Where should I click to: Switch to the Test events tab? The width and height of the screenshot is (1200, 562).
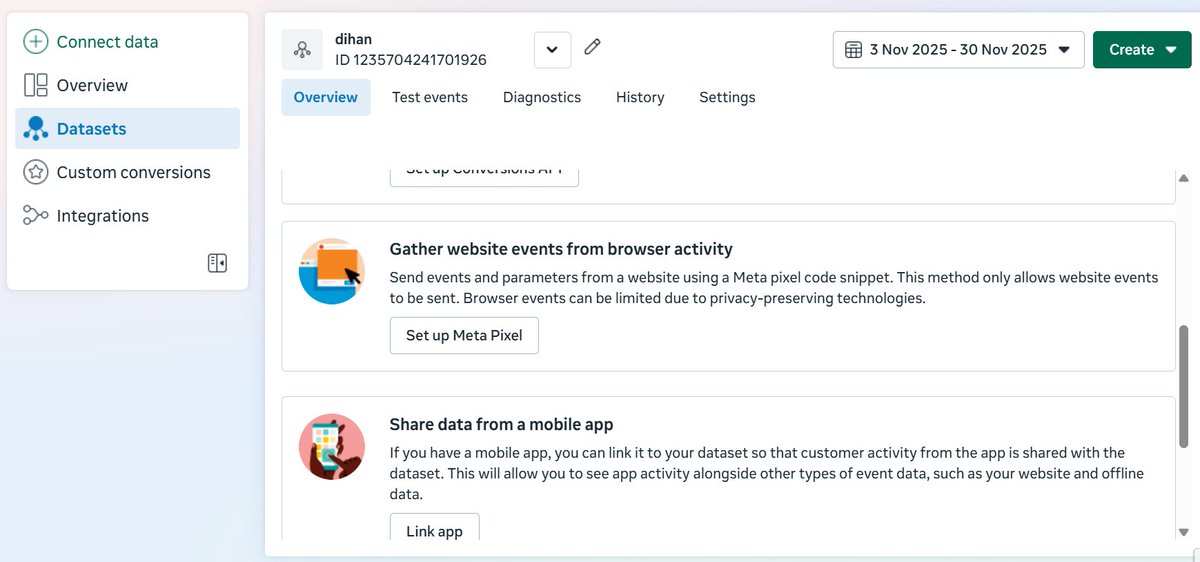[430, 97]
